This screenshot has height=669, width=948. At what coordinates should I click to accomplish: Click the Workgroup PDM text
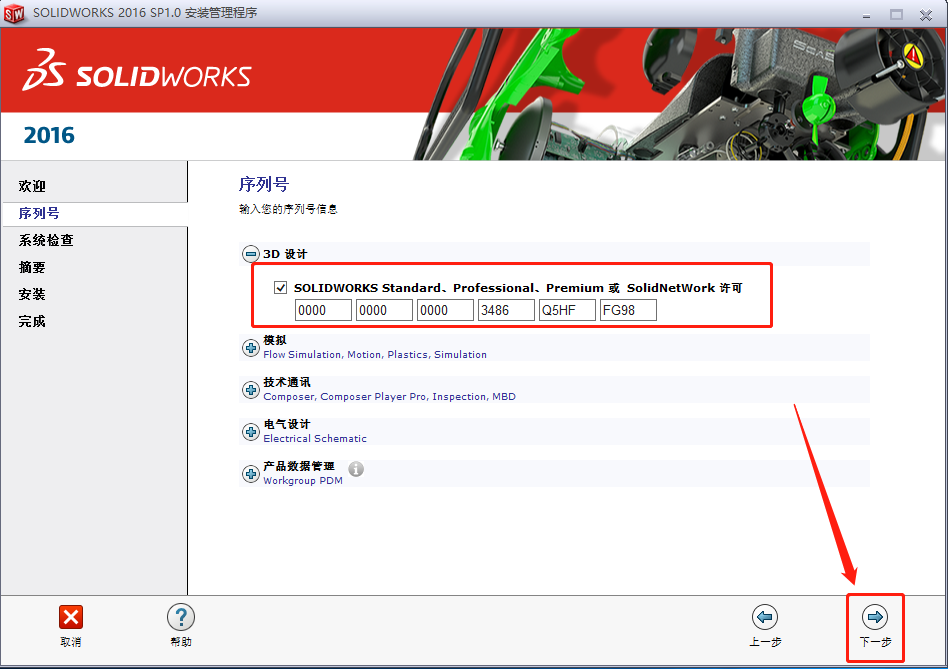(x=303, y=480)
